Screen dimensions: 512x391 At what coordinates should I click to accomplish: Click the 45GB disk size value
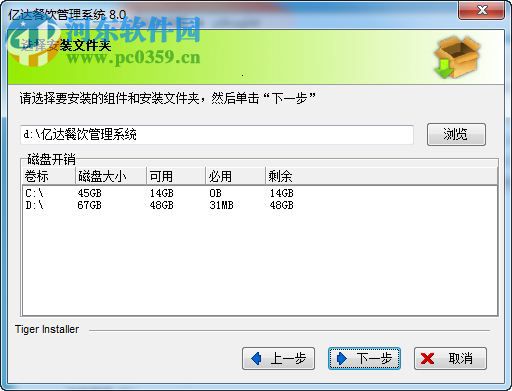point(90,193)
